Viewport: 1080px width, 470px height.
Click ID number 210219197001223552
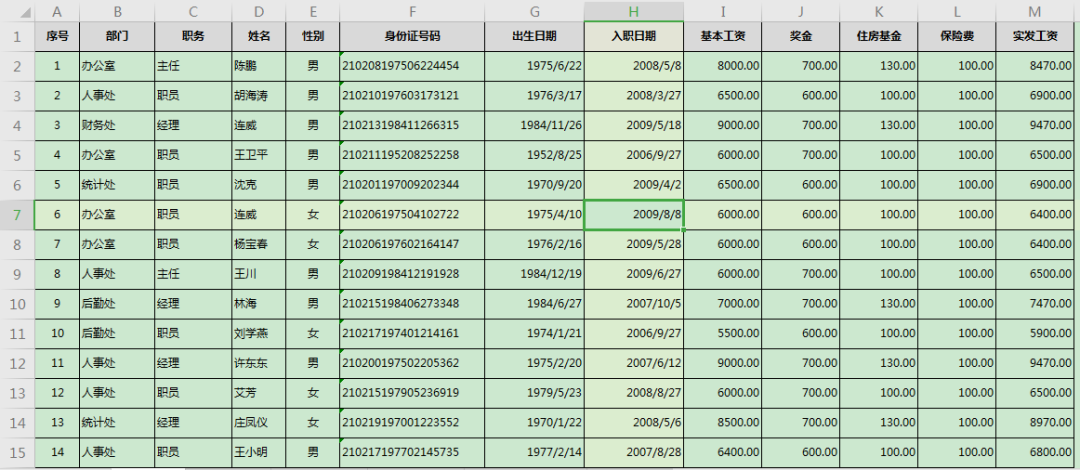pos(412,422)
